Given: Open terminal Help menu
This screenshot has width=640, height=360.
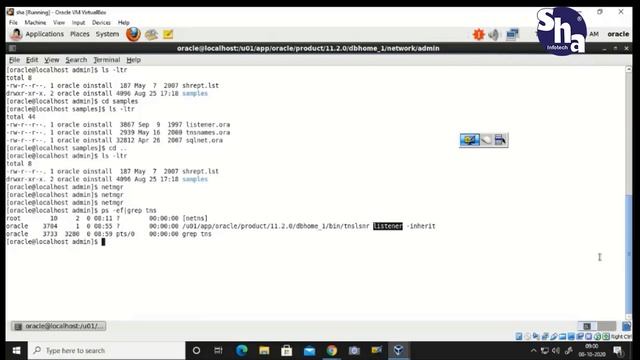Looking at the screenshot, I should point(133,60).
